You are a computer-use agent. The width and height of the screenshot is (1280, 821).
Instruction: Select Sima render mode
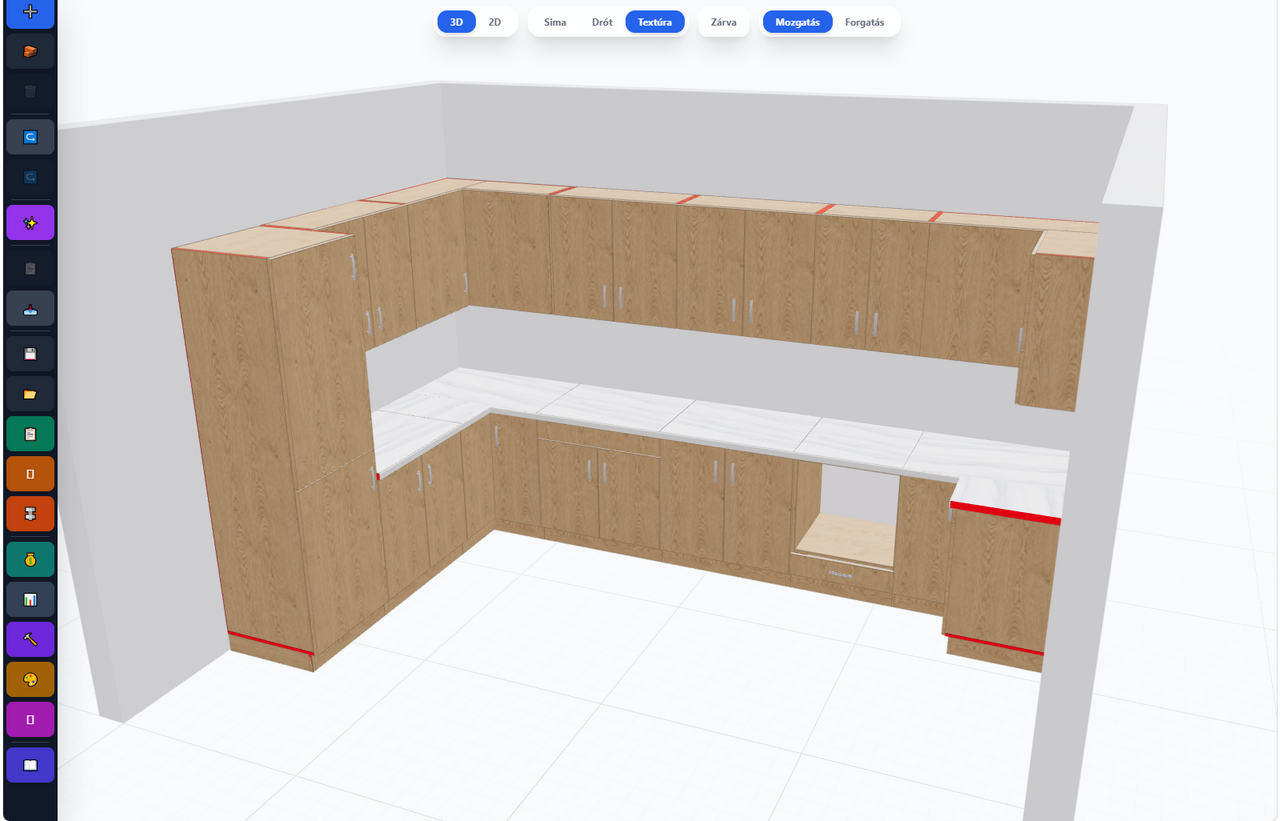point(555,22)
